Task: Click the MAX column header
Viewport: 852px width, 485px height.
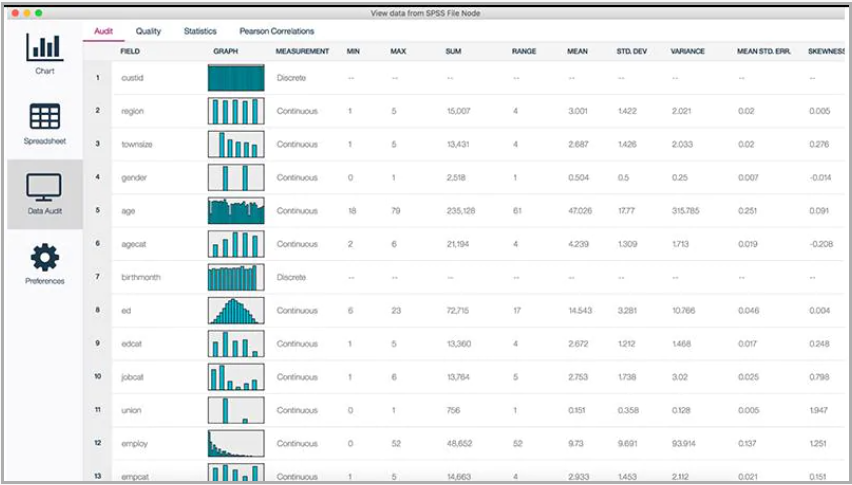Action: point(398,51)
